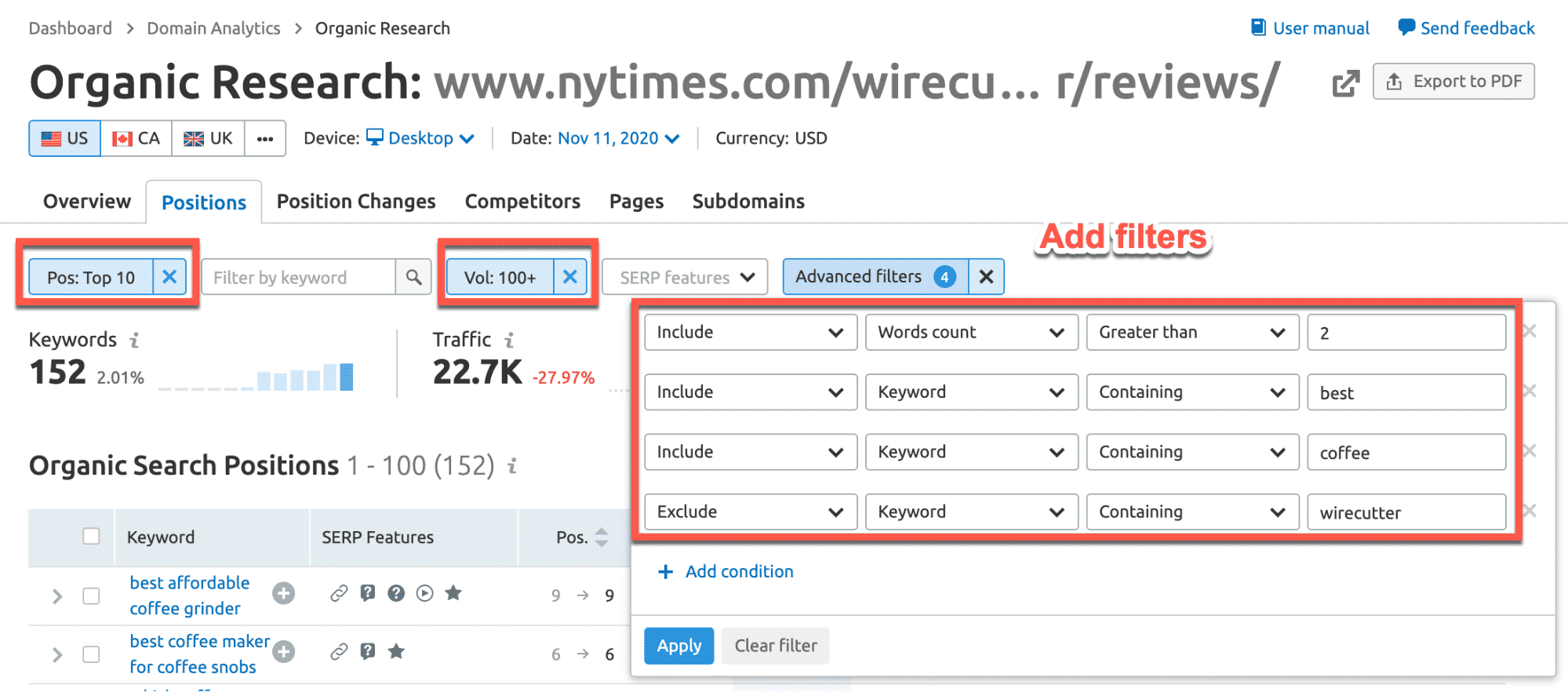The width and height of the screenshot is (1568, 692).
Task: Open the SERP features dropdown
Action: point(685,277)
